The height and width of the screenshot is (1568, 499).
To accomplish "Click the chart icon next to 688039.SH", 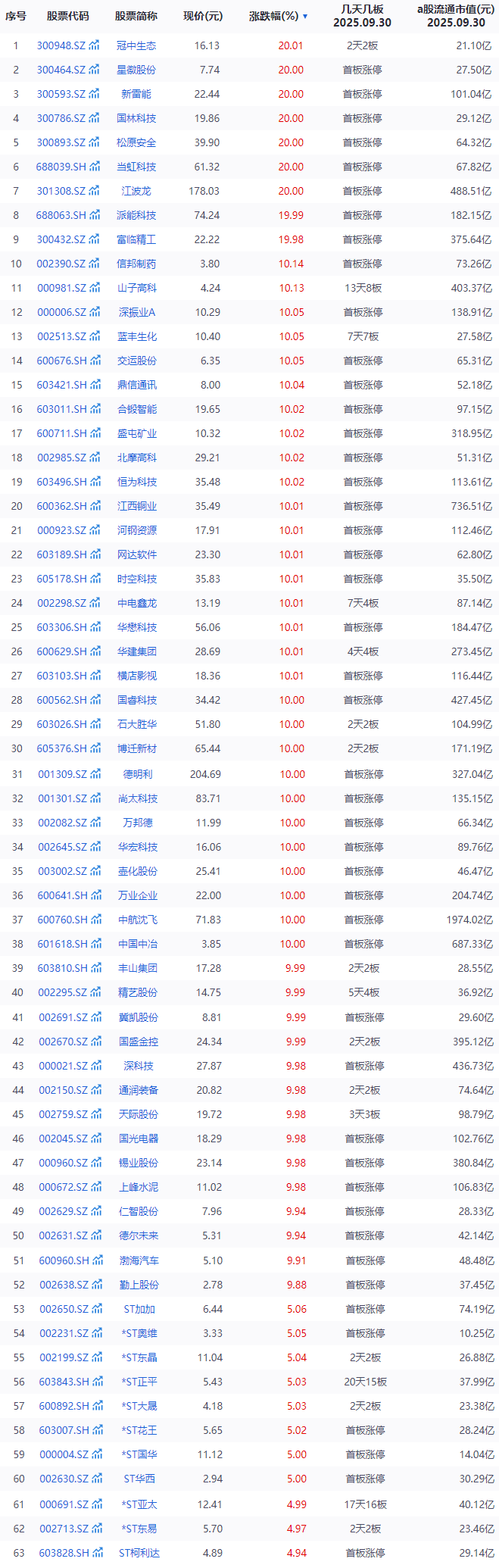I will 94,167.
